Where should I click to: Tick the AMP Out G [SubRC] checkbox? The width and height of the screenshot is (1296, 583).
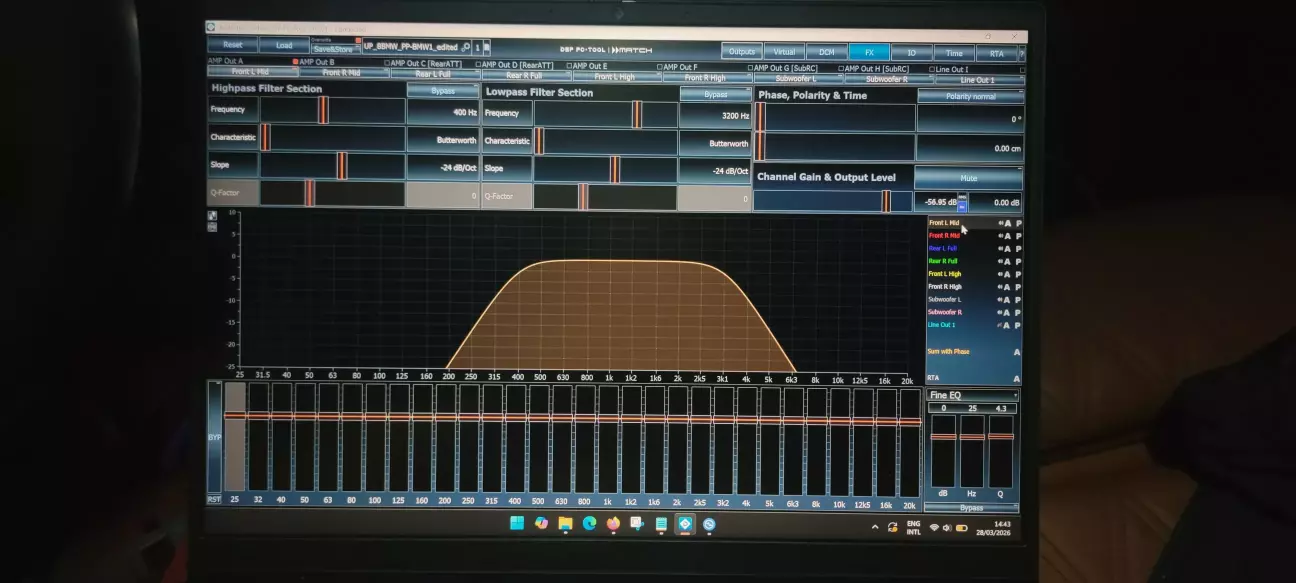tap(751, 68)
